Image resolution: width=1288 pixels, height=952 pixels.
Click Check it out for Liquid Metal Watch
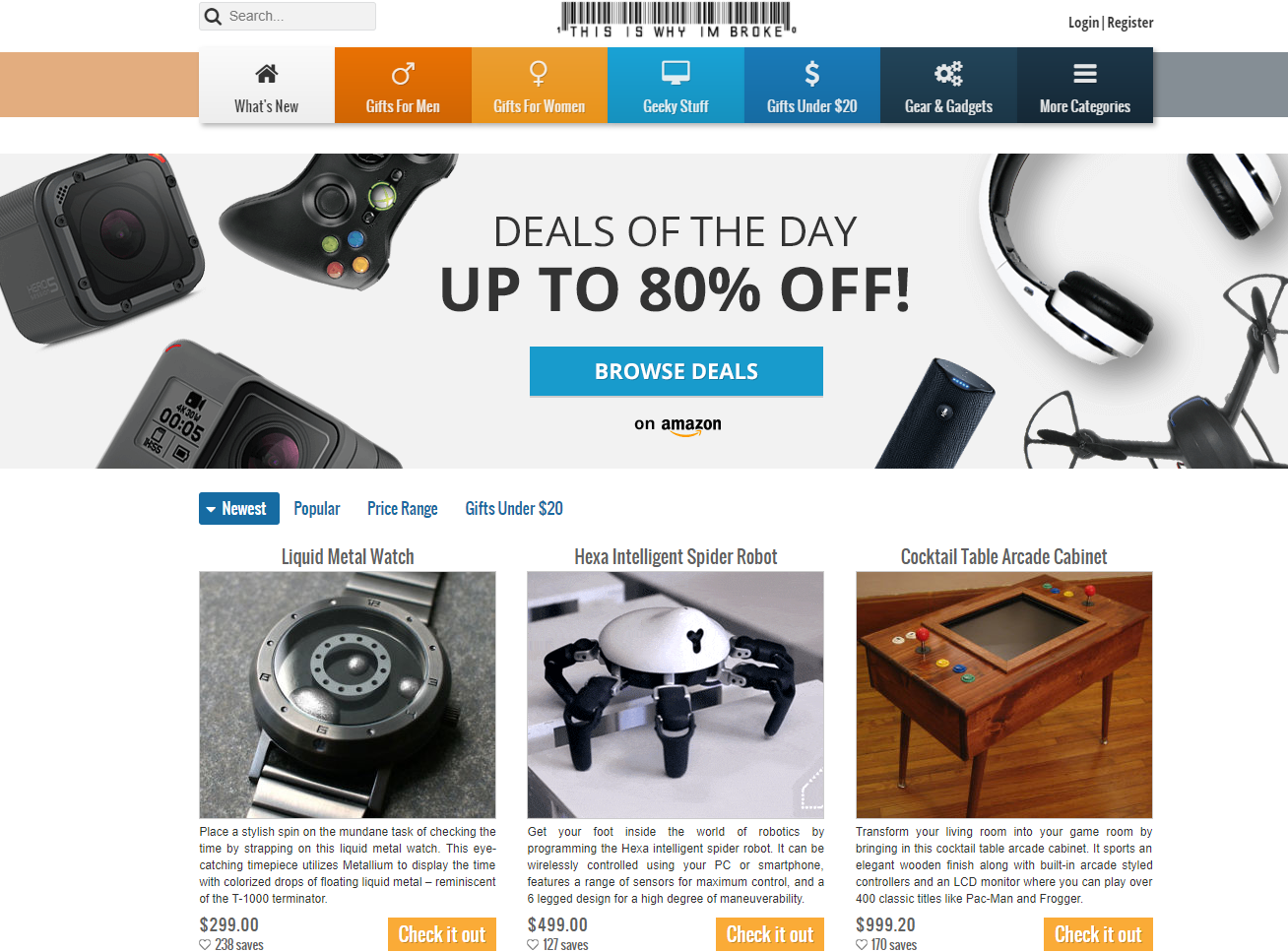coord(442,934)
